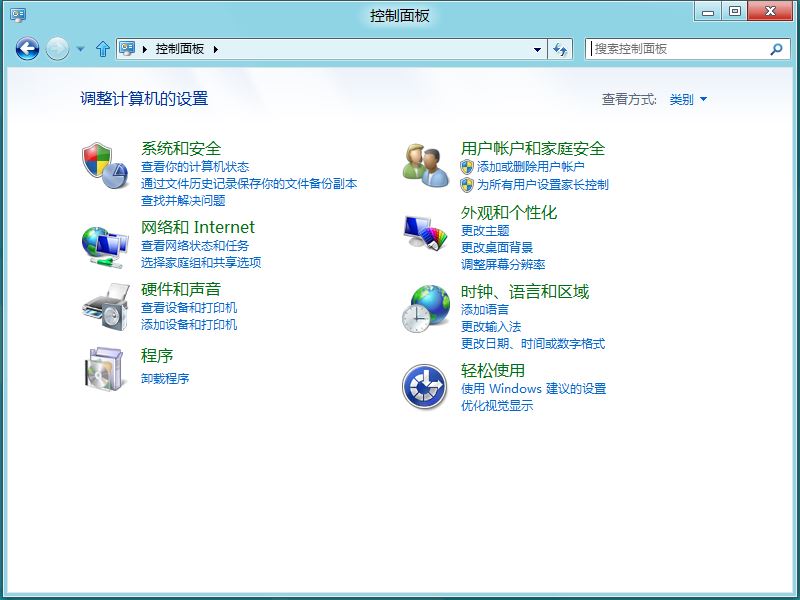
Task: Click 更改输入法 link
Action: tap(491, 327)
